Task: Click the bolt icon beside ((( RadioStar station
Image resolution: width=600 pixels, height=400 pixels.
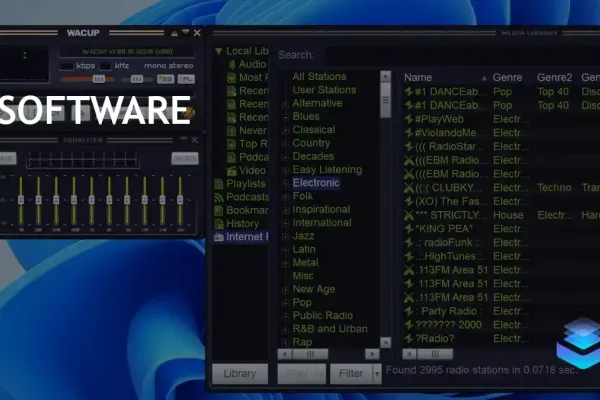Action: [x=409, y=147]
